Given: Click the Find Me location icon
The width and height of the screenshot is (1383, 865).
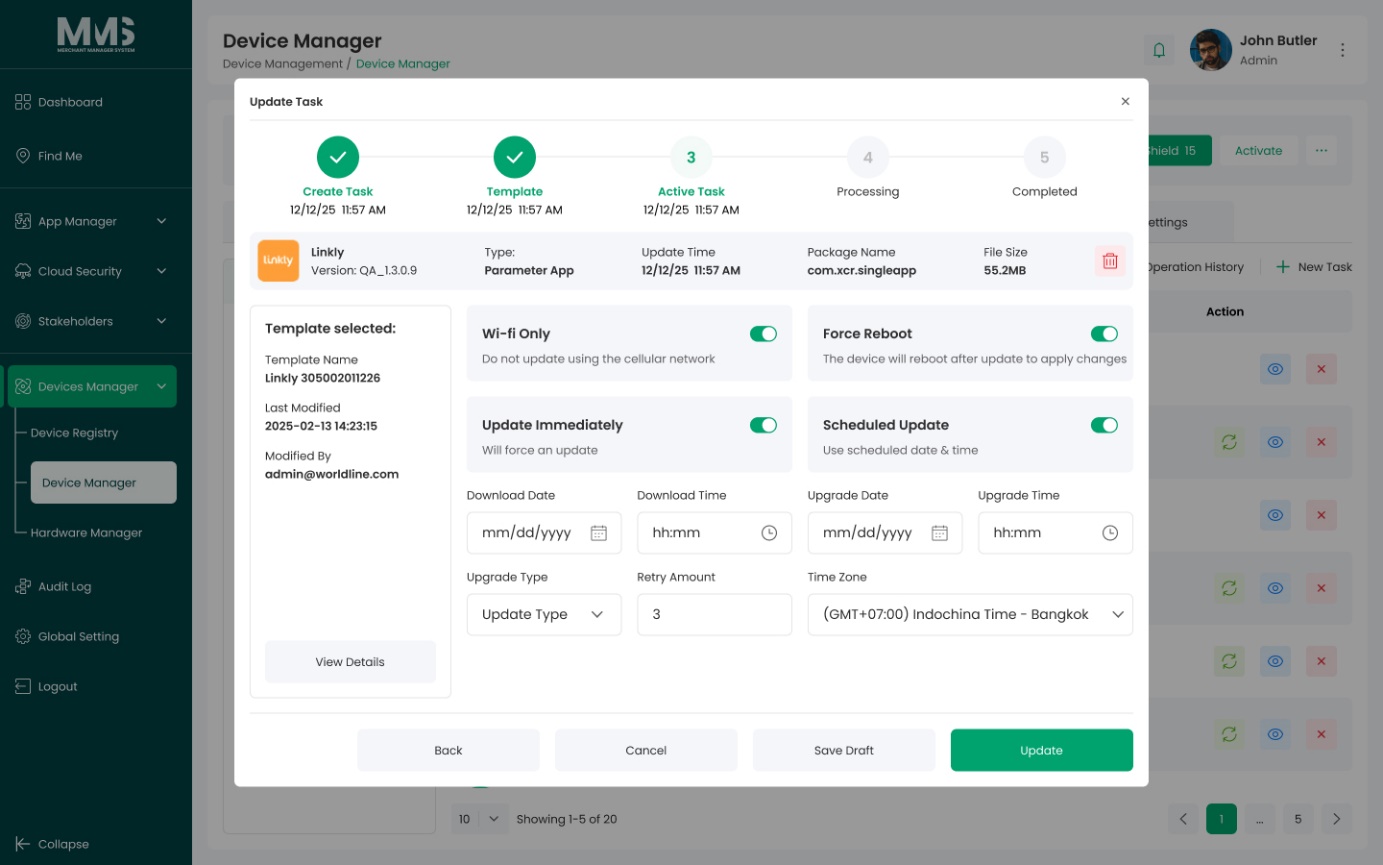Looking at the screenshot, I should (23, 156).
